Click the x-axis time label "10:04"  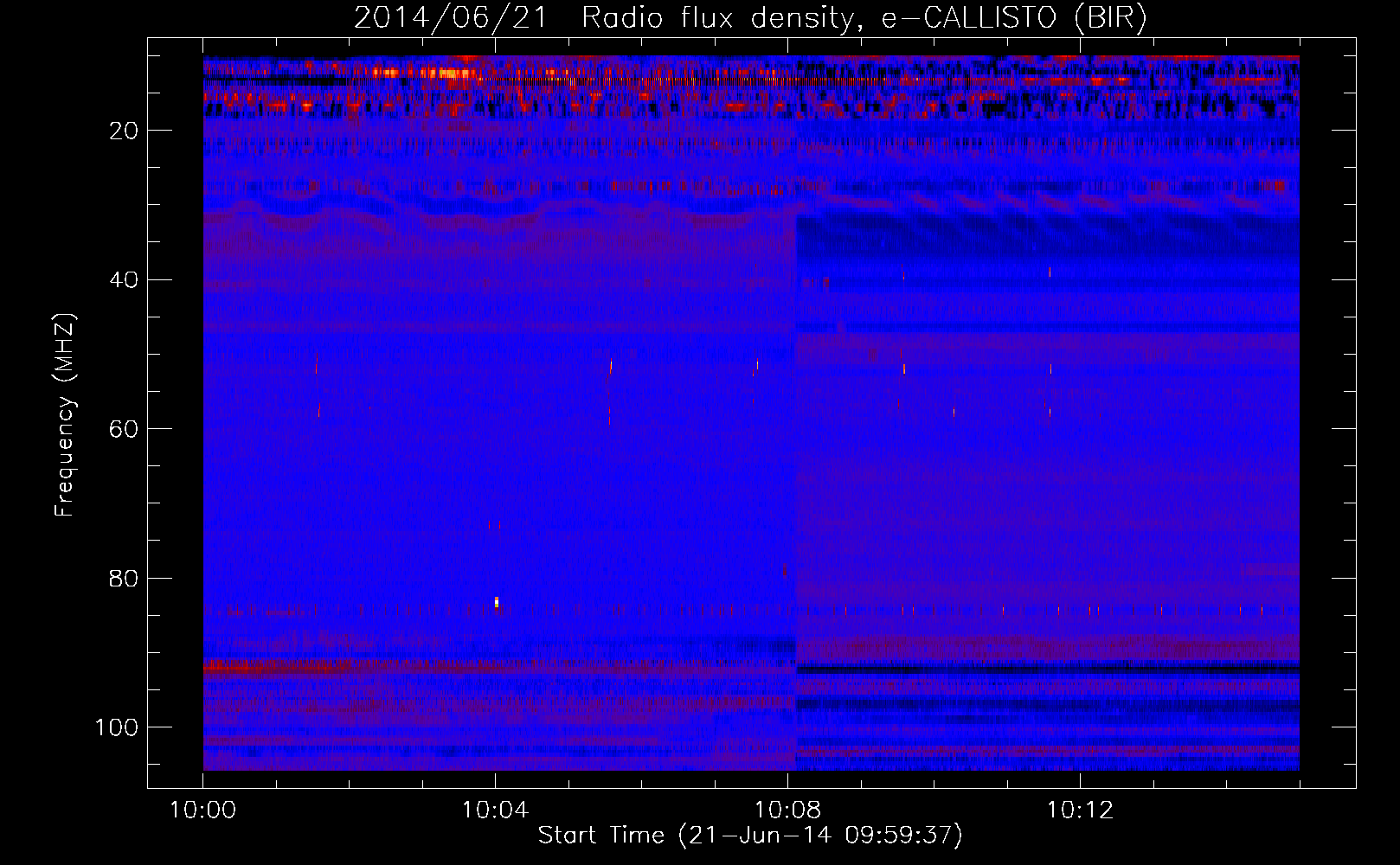(495, 811)
